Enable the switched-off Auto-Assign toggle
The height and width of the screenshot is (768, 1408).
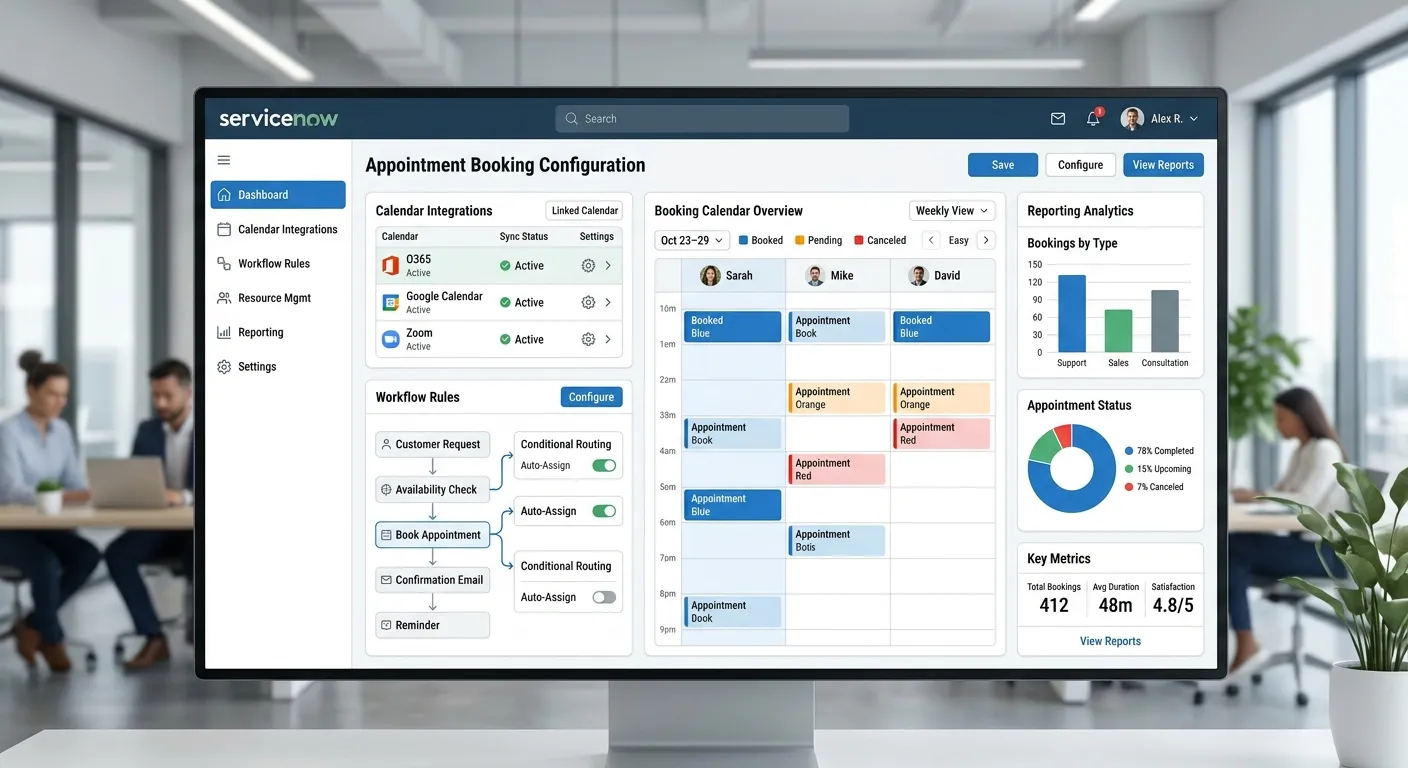tap(604, 597)
